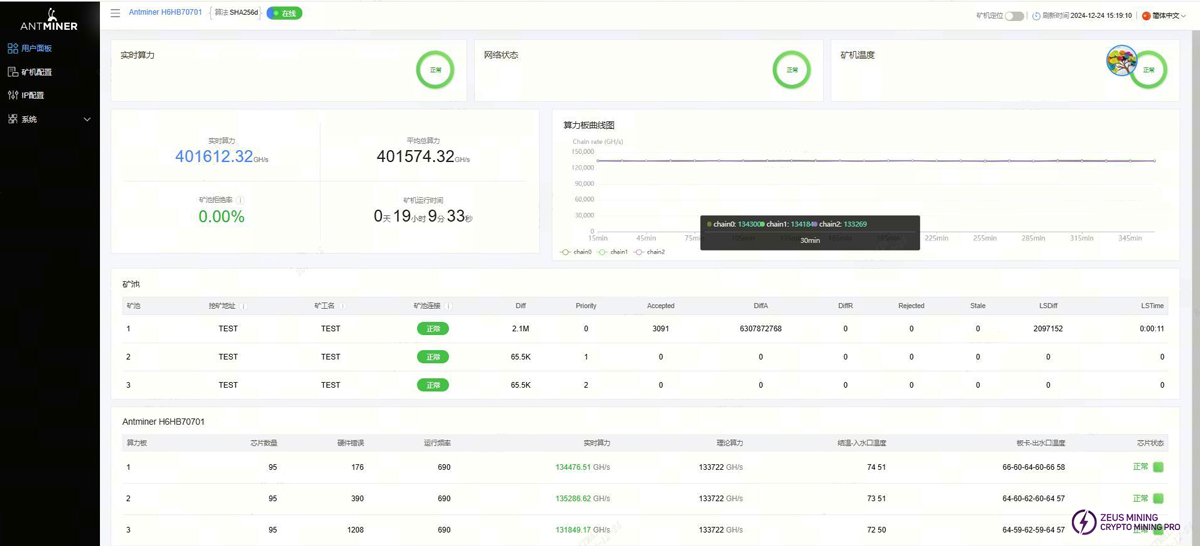Screen dimensions: 1200x546
Task: Click the Rejected column header
Action: (x=911, y=306)
